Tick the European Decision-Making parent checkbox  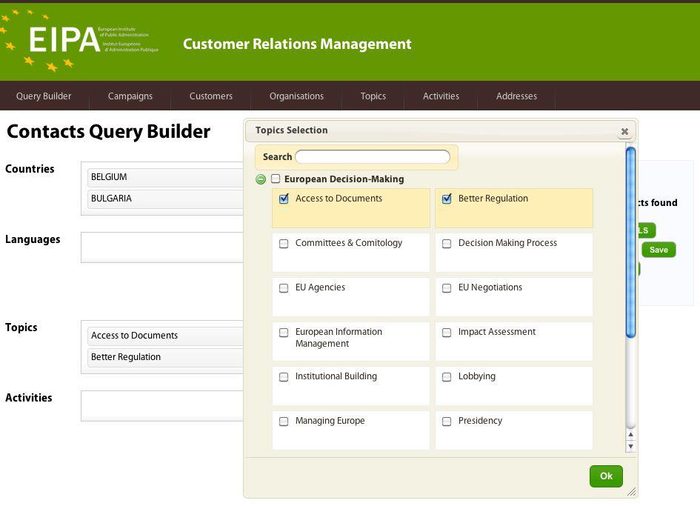pyautogui.click(x=276, y=180)
